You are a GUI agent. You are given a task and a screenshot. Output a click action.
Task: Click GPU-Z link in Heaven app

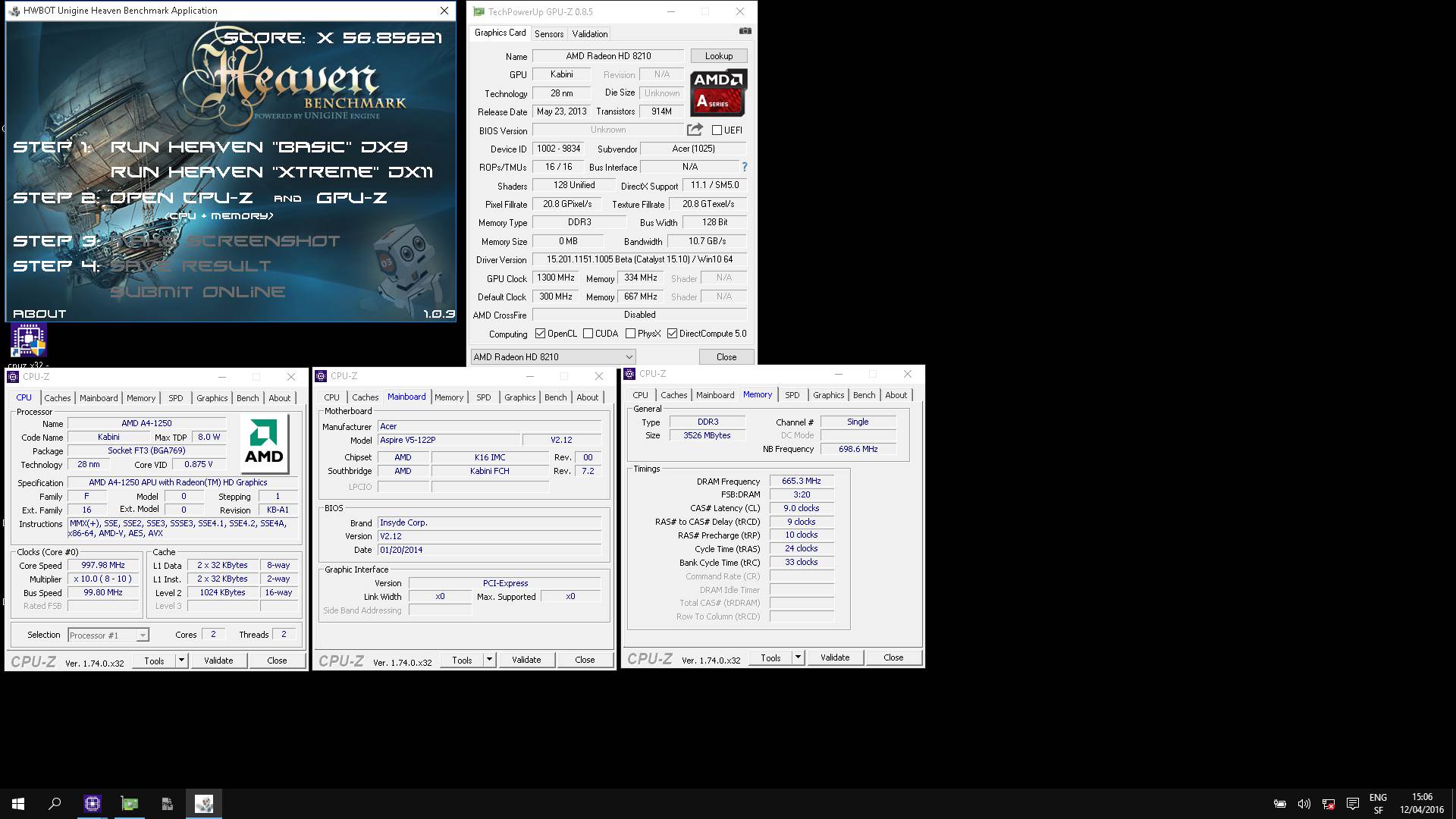pos(352,198)
